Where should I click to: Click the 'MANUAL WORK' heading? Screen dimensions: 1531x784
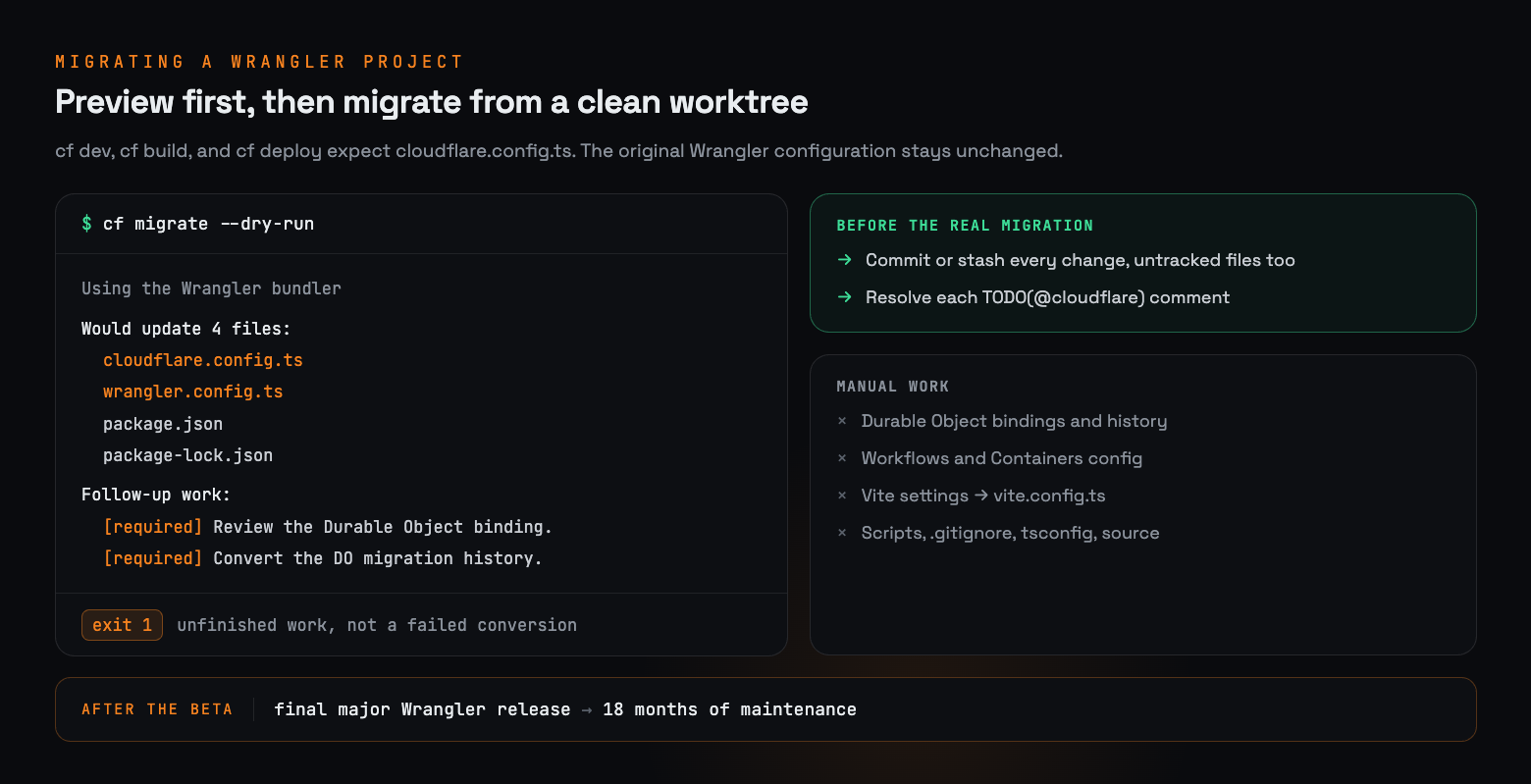point(893,387)
